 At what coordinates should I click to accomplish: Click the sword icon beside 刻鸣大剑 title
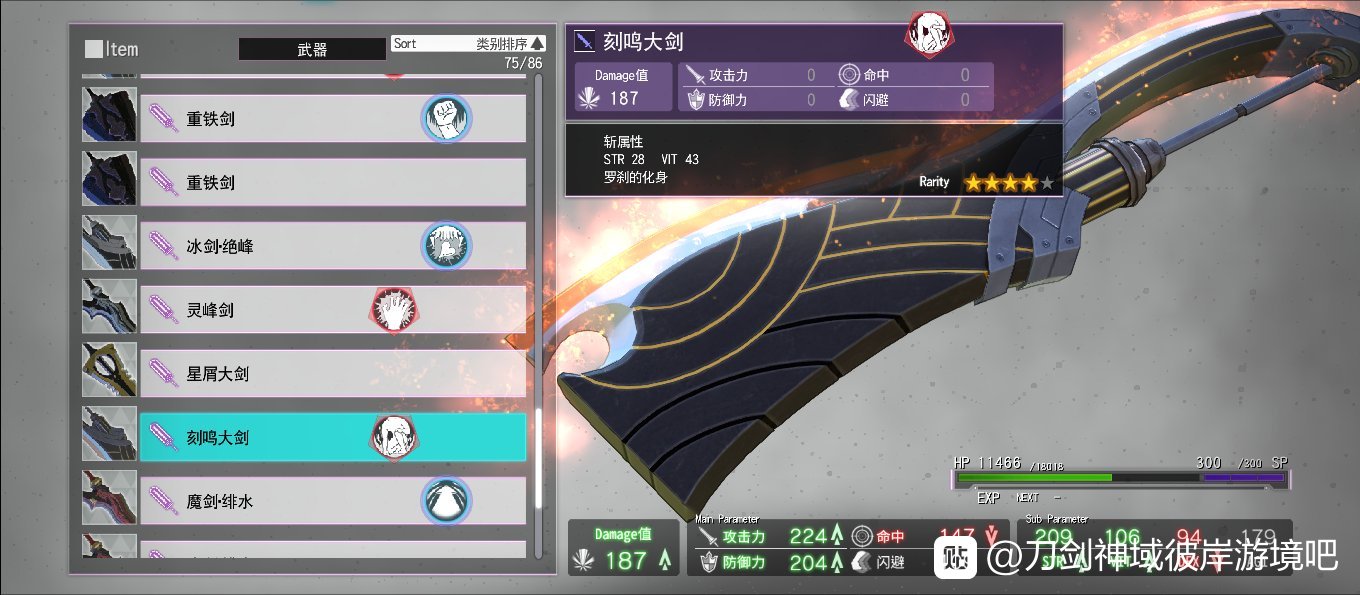[x=585, y=41]
